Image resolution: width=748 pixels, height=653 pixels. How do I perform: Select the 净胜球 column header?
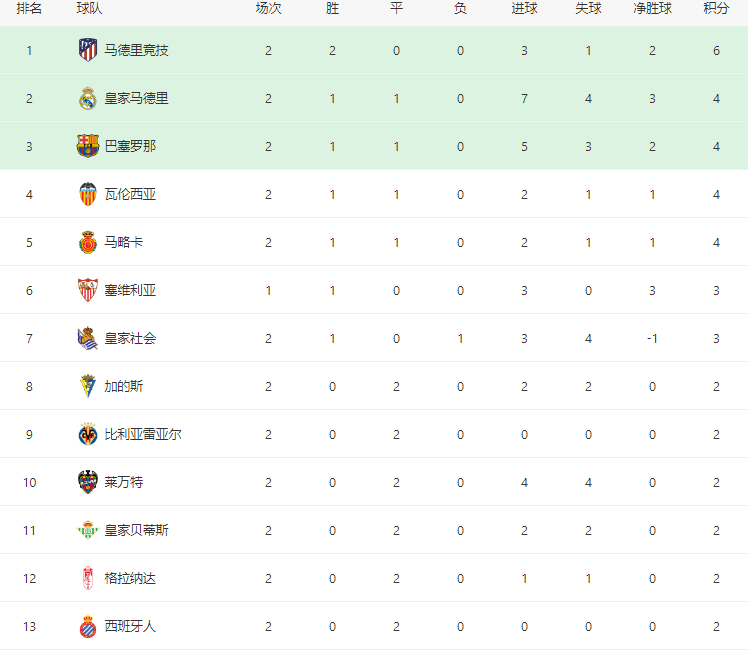652,8
